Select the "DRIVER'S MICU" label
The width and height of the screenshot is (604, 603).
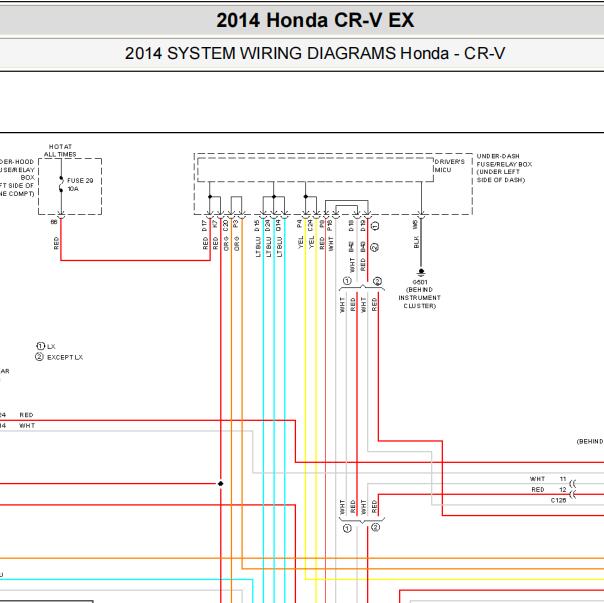point(450,166)
